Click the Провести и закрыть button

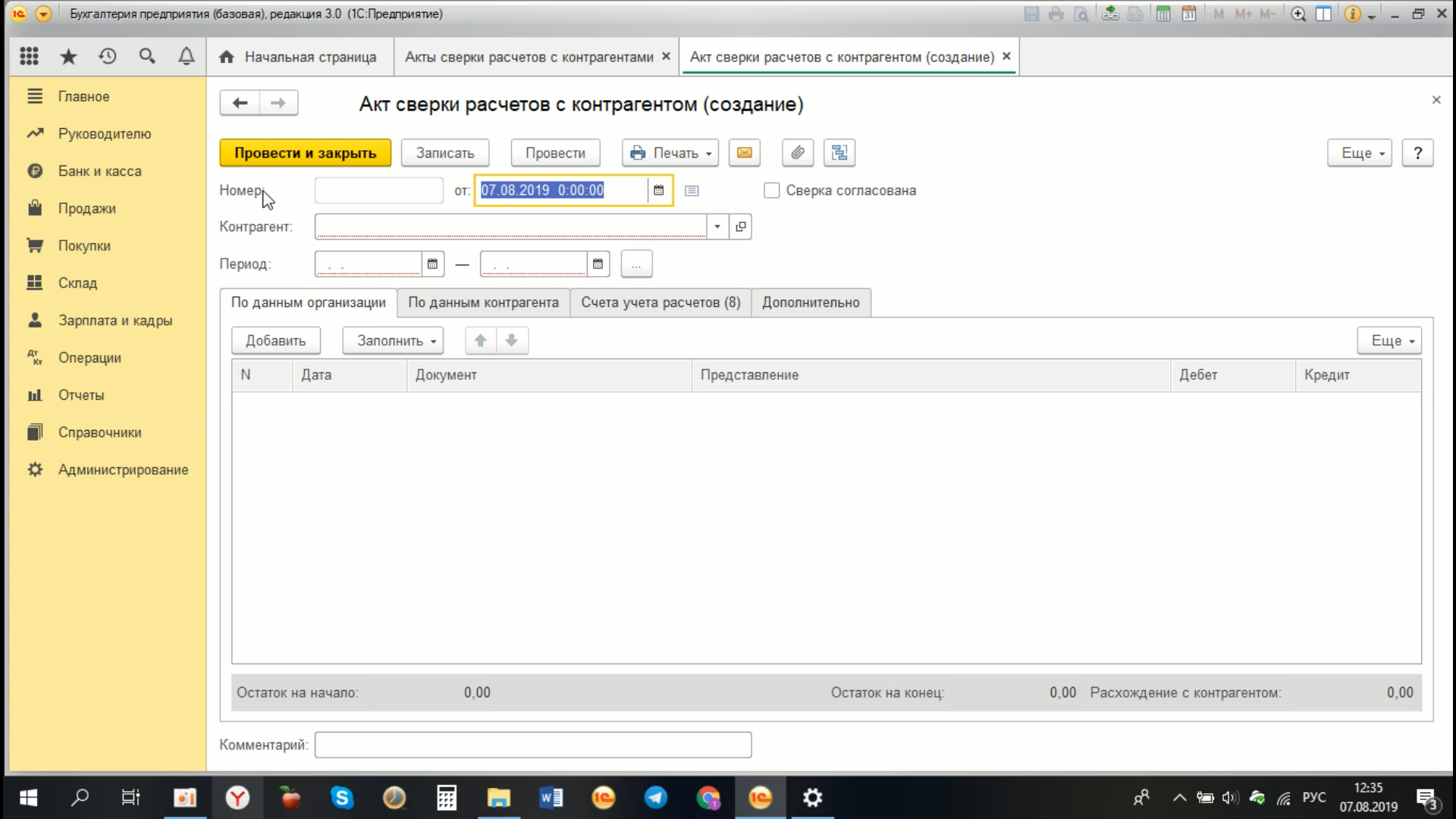coord(305,153)
